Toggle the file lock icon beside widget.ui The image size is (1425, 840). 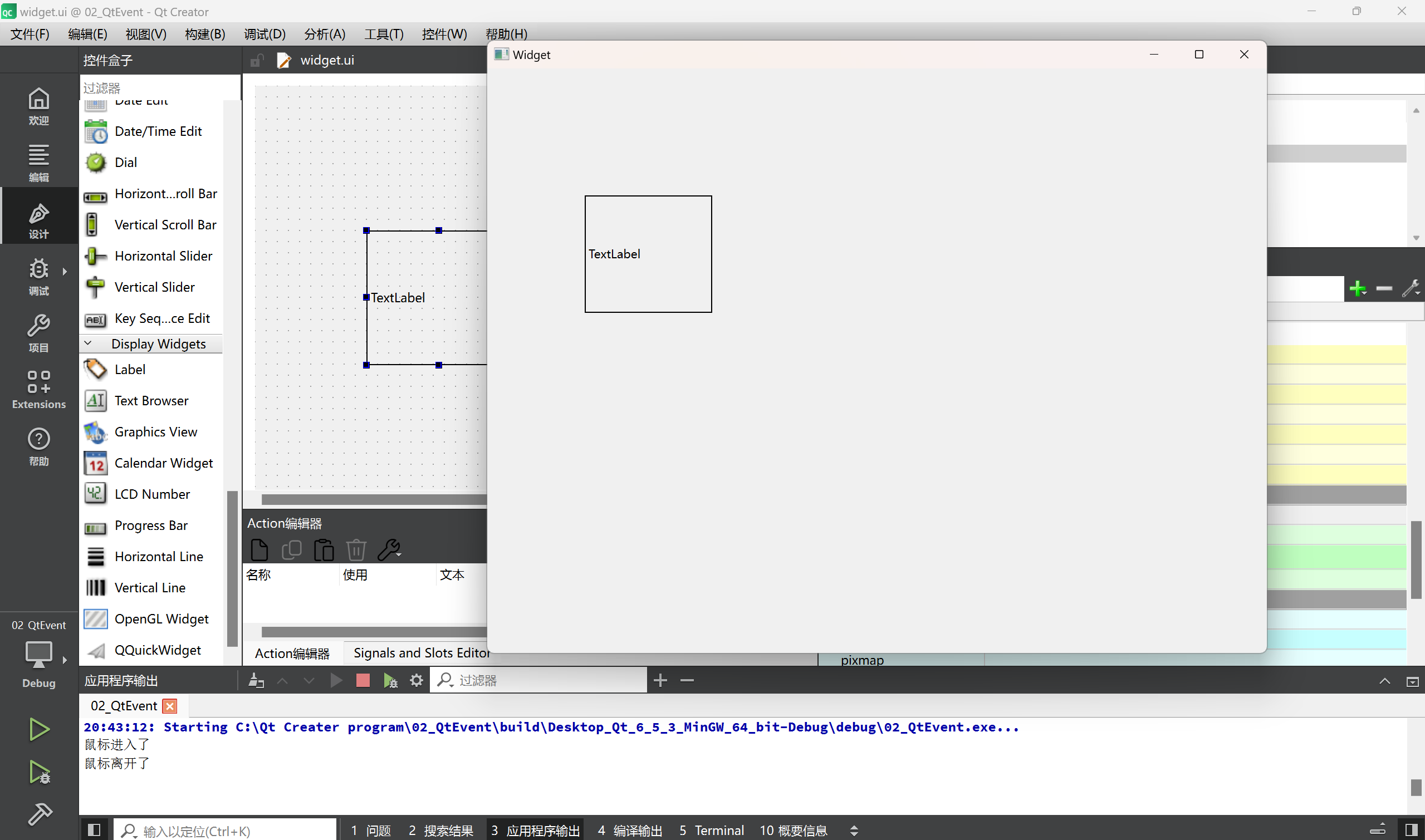click(x=257, y=60)
